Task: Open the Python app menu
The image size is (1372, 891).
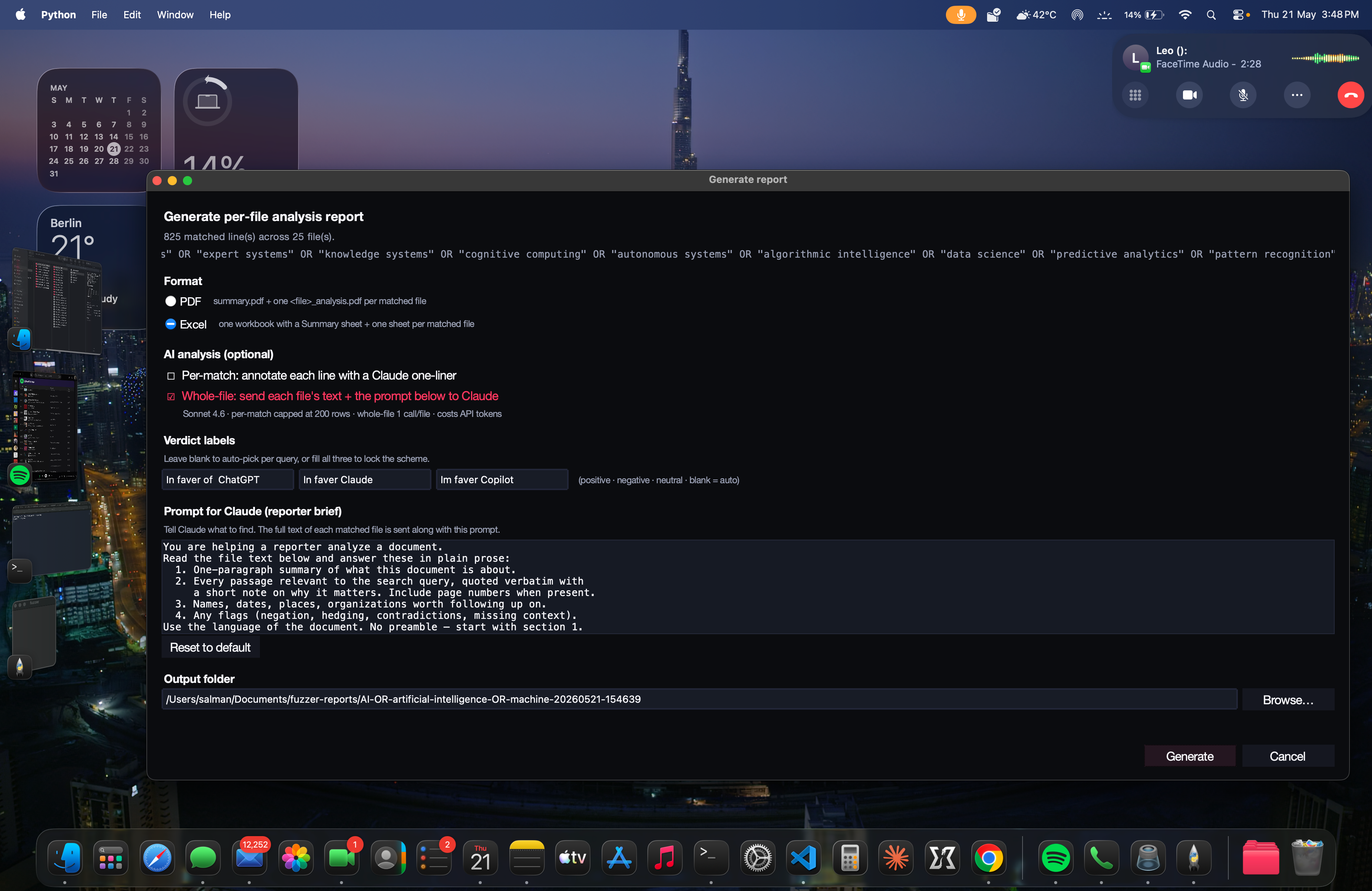Action: tap(58, 14)
